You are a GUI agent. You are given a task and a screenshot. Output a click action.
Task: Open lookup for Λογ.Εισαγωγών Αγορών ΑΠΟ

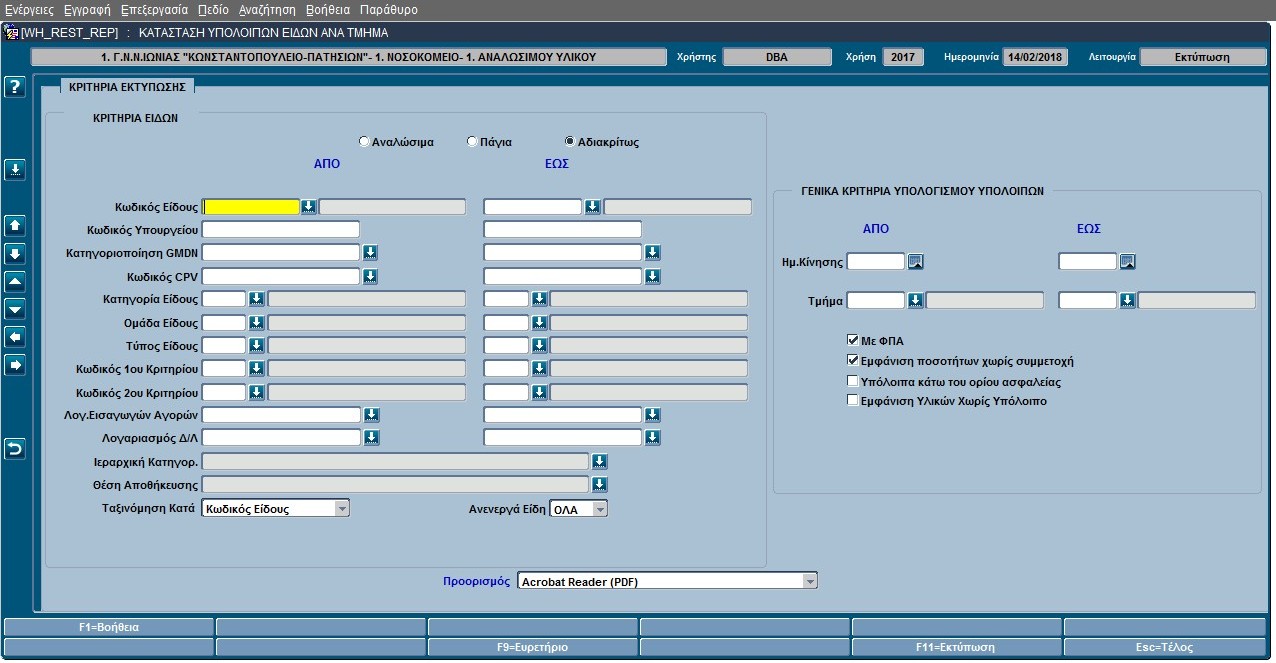pyautogui.click(x=370, y=414)
